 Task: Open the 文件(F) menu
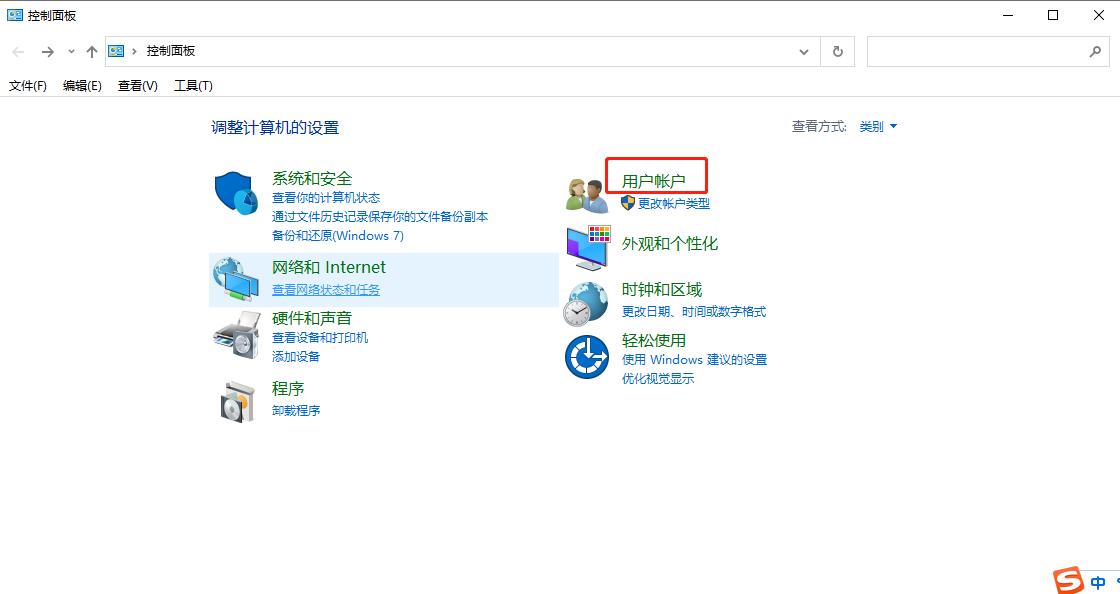pos(27,85)
